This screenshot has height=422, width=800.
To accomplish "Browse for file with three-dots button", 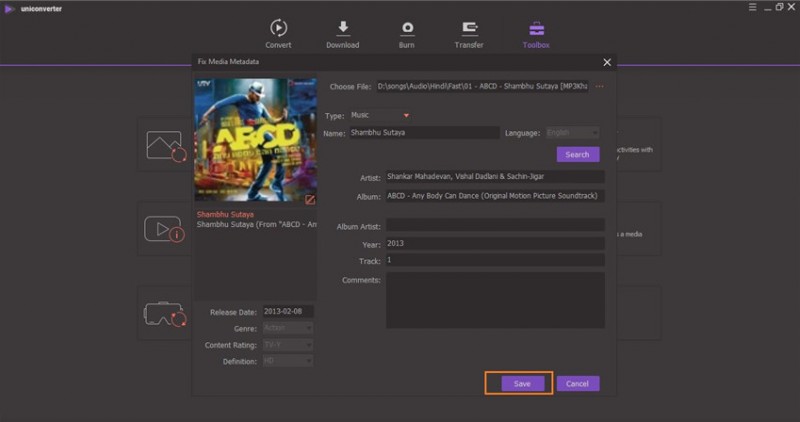I will coord(599,86).
